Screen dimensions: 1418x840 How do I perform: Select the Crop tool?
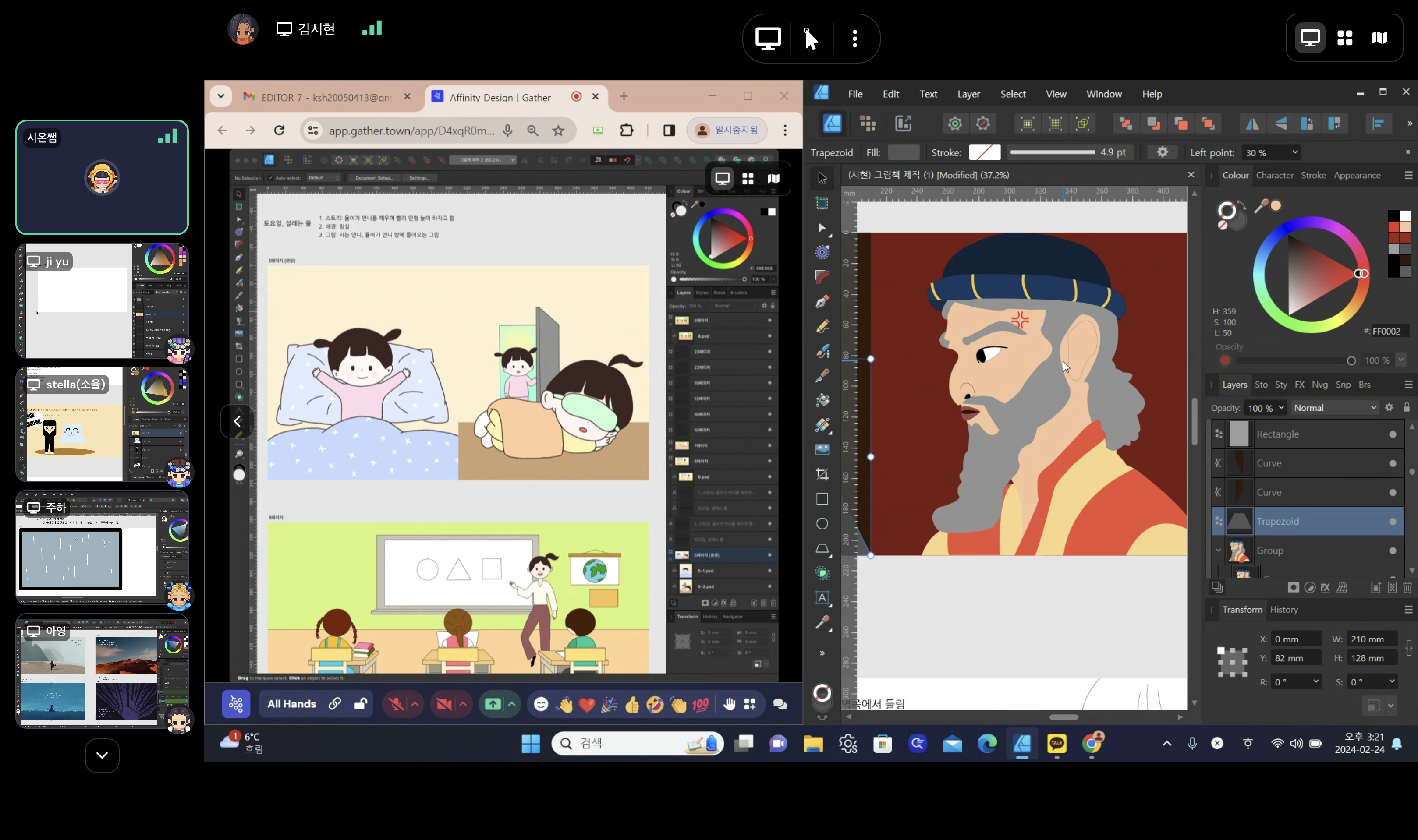[x=822, y=474]
